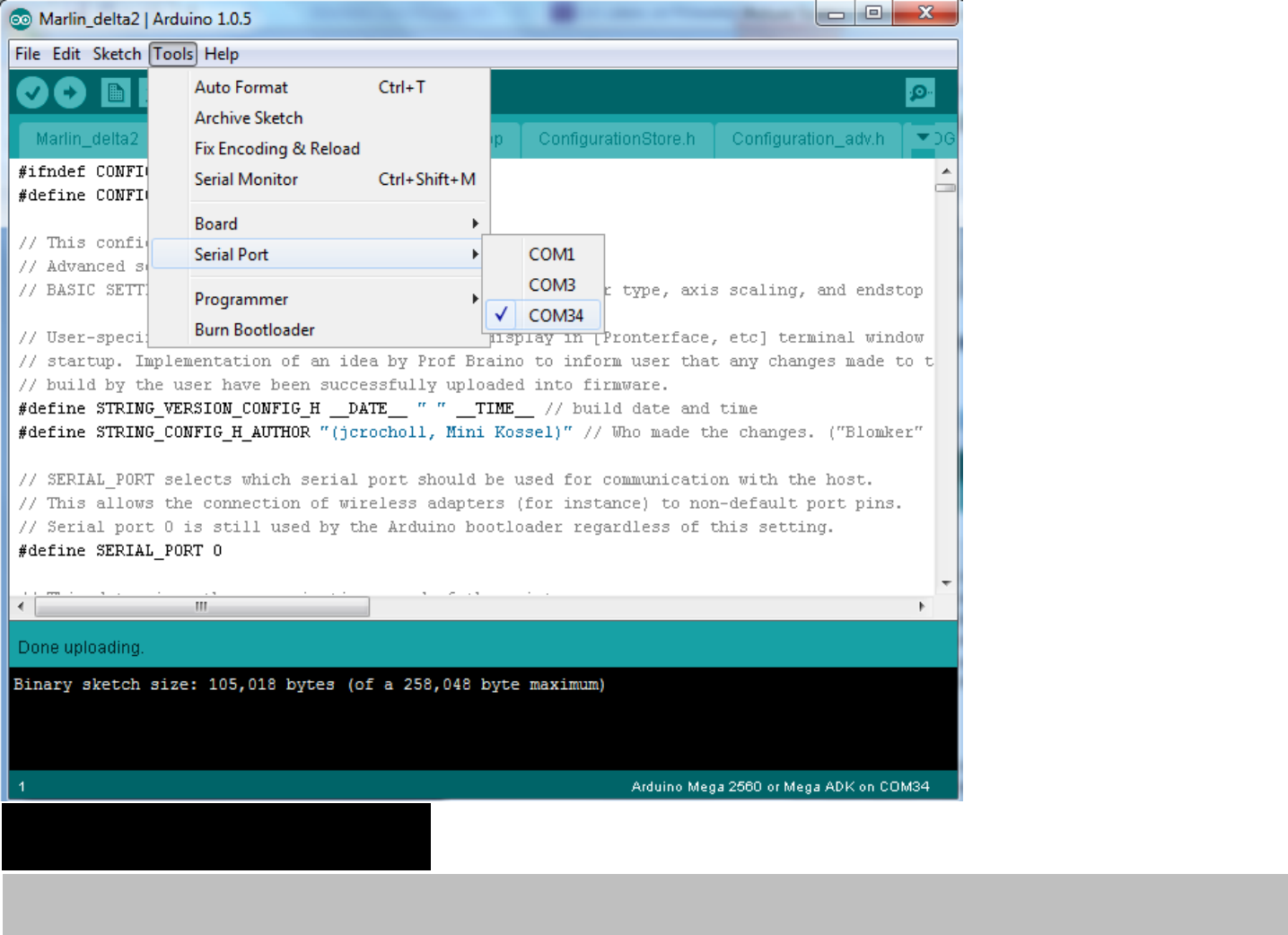
Task: Choose Auto Format from Tools menu
Action: 320,87
